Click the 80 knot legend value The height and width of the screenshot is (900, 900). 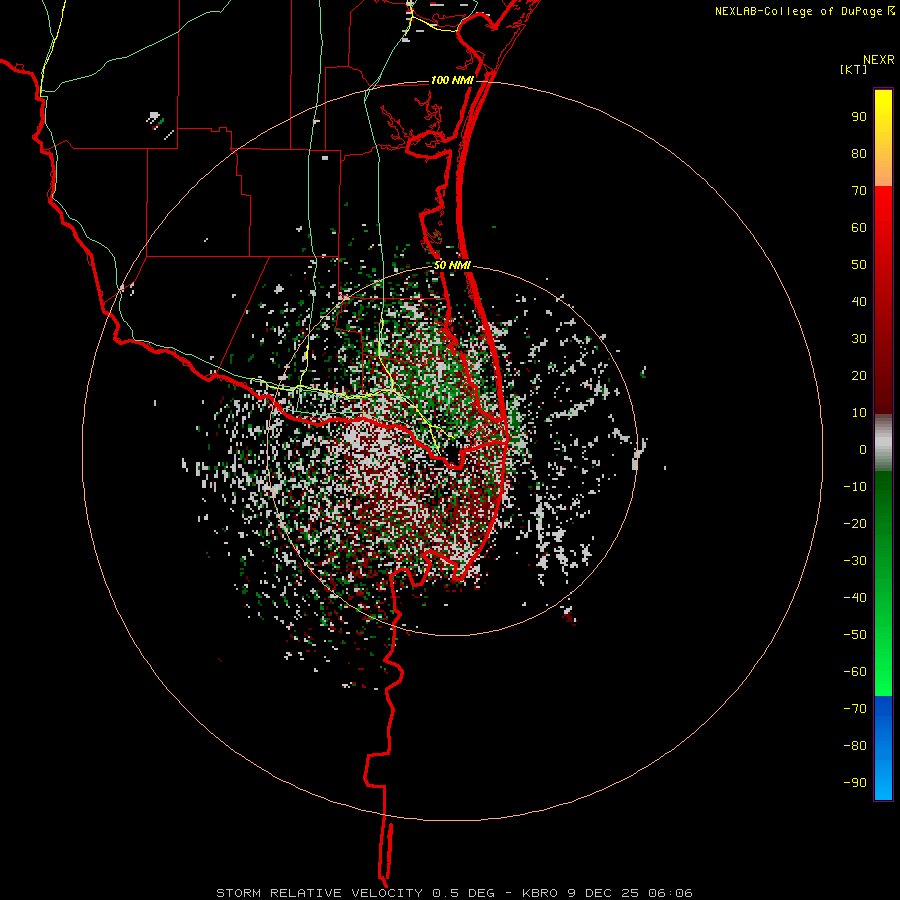click(859, 154)
